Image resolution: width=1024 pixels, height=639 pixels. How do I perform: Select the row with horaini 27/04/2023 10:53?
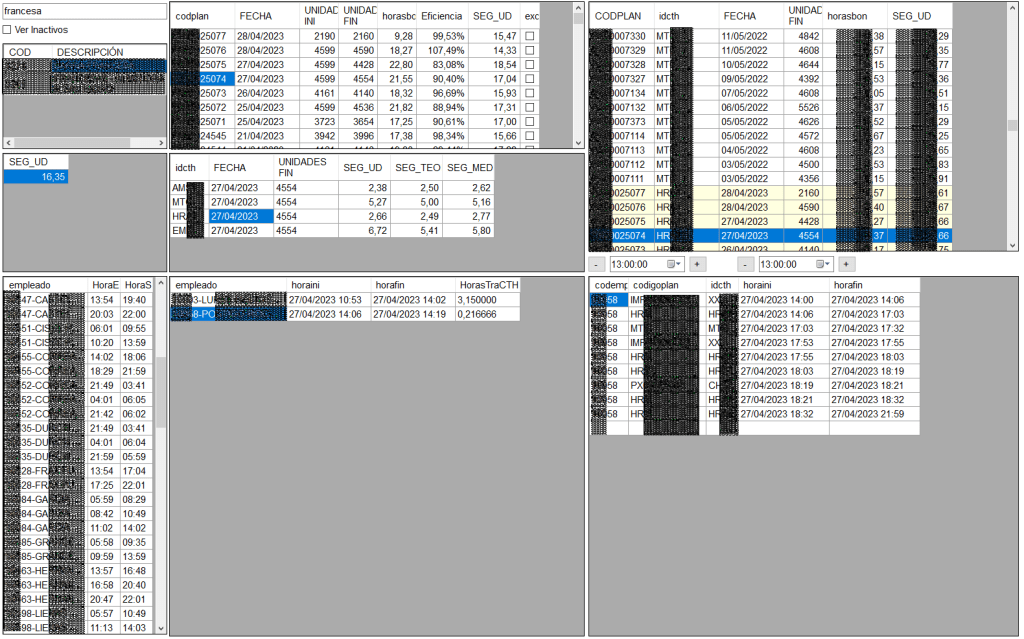pos(329,299)
